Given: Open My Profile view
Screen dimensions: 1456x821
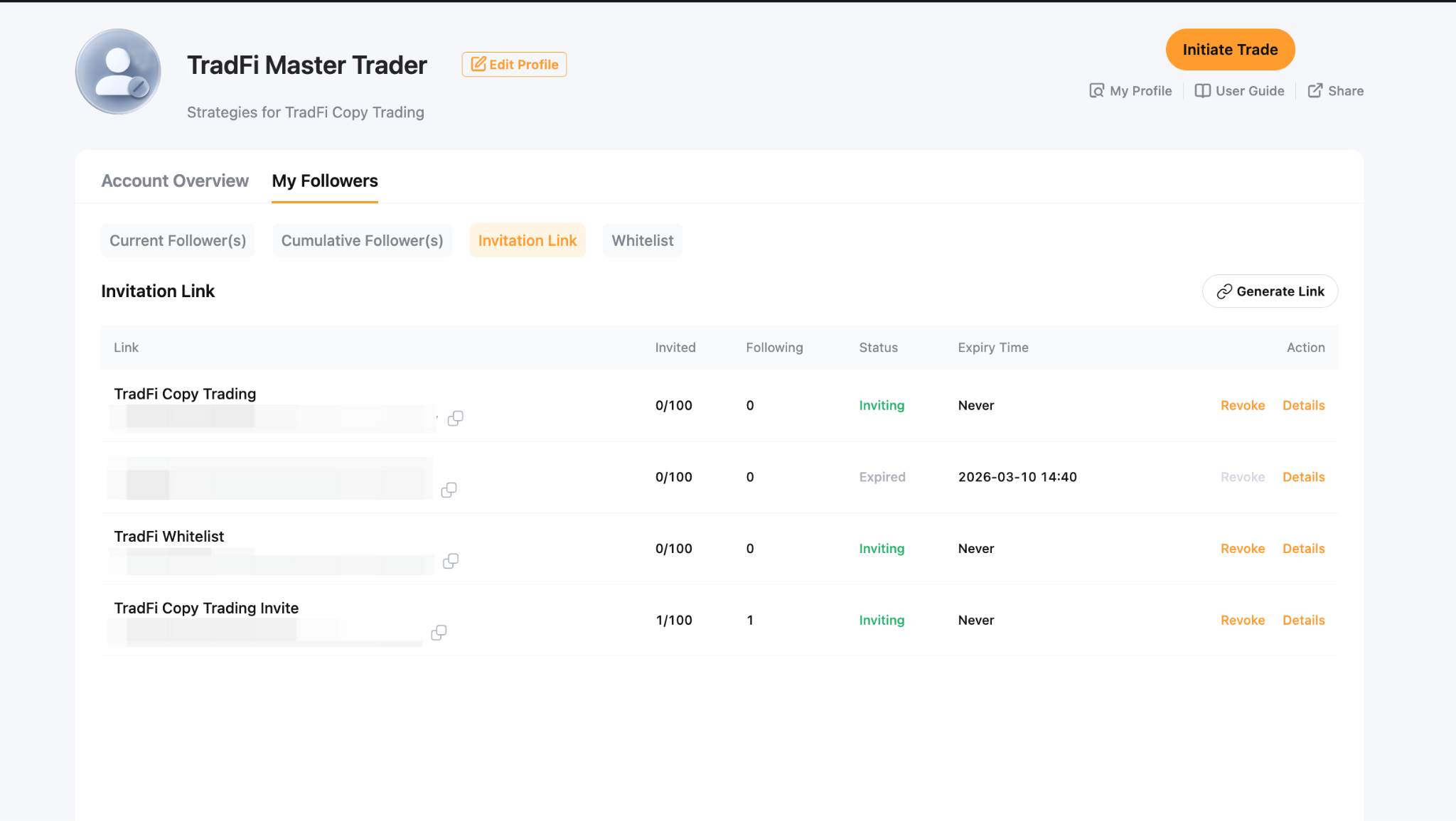Looking at the screenshot, I should click(1130, 91).
